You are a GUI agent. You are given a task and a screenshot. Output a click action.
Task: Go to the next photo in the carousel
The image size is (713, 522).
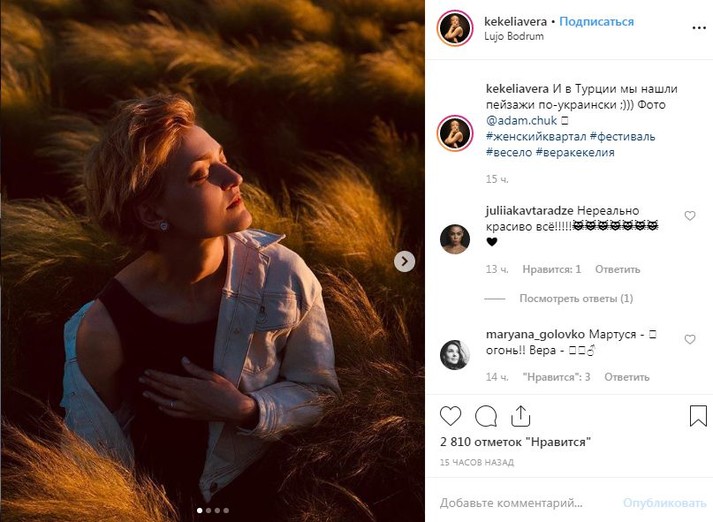coord(404,261)
